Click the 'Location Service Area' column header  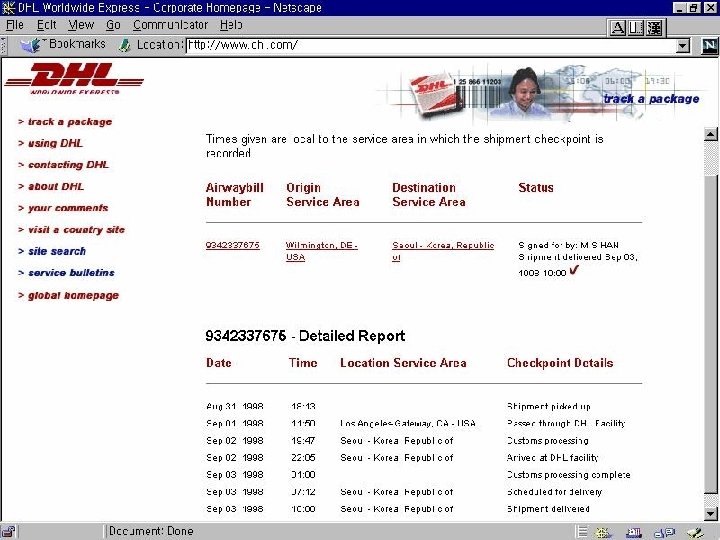pyautogui.click(x=403, y=363)
